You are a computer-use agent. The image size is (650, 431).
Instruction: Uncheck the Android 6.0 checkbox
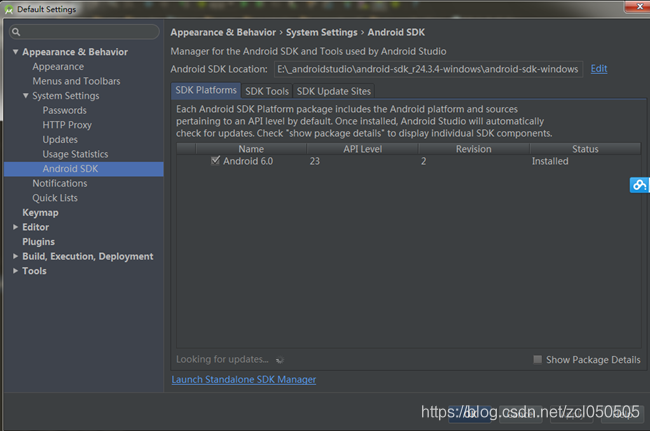coord(215,160)
